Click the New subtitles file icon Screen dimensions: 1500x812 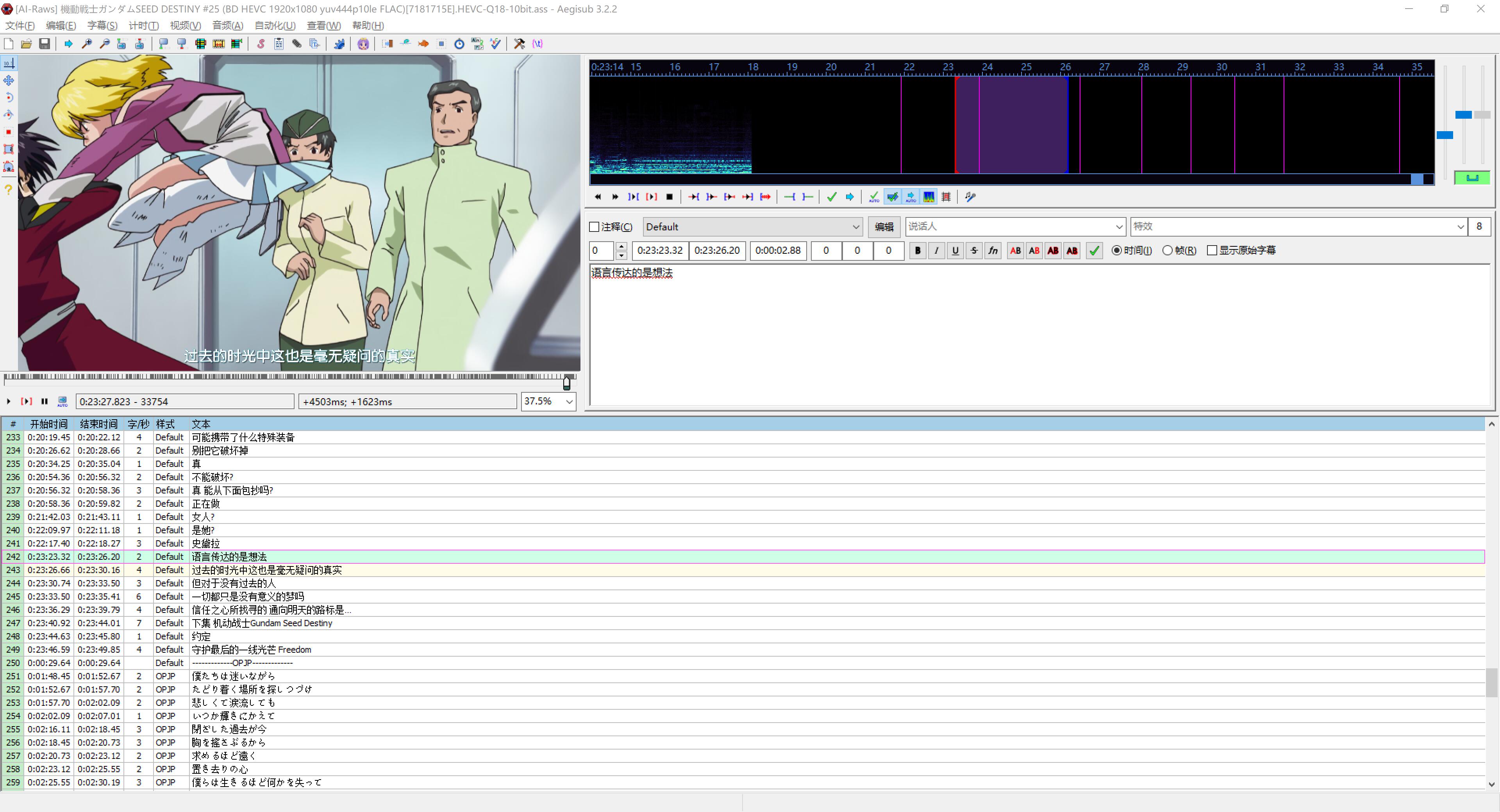[9, 44]
